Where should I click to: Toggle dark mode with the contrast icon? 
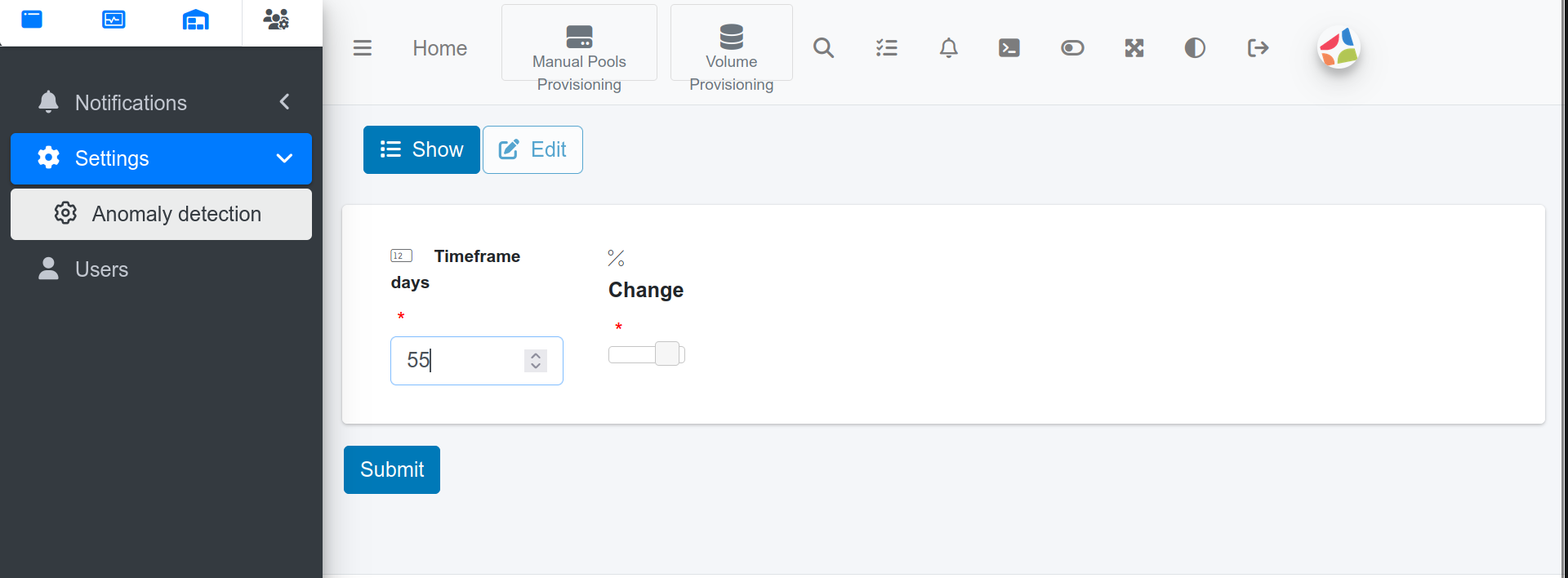(x=1194, y=47)
